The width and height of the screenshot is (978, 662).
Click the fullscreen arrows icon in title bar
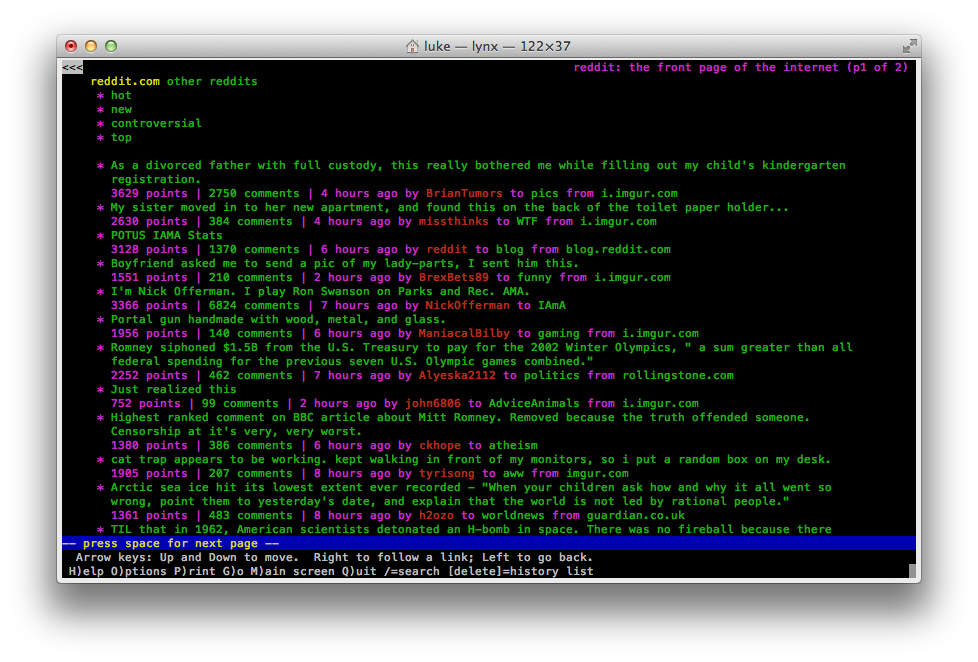point(908,46)
